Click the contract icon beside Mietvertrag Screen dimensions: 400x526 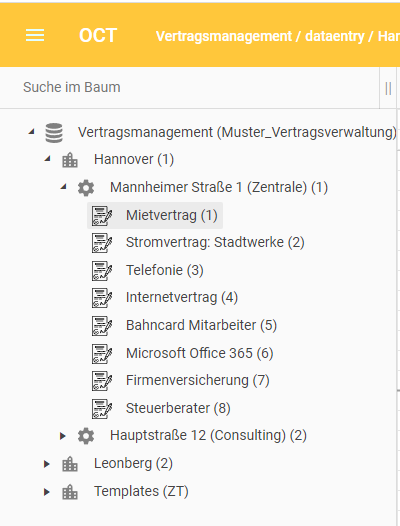pyautogui.click(x=102, y=216)
